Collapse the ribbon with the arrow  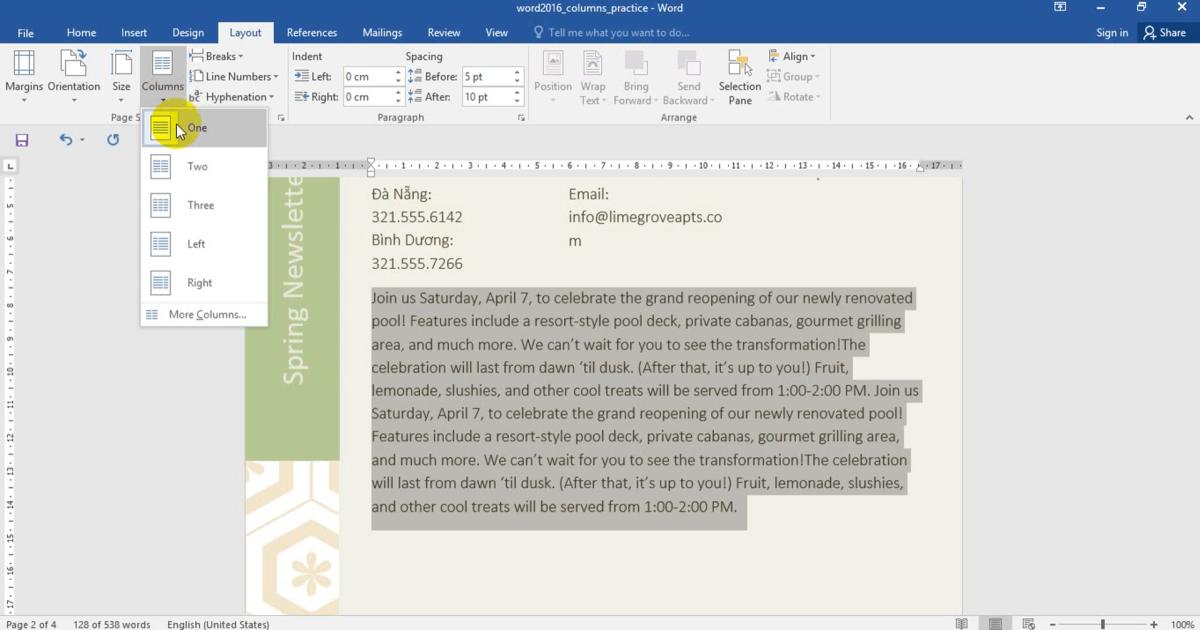(1189, 118)
